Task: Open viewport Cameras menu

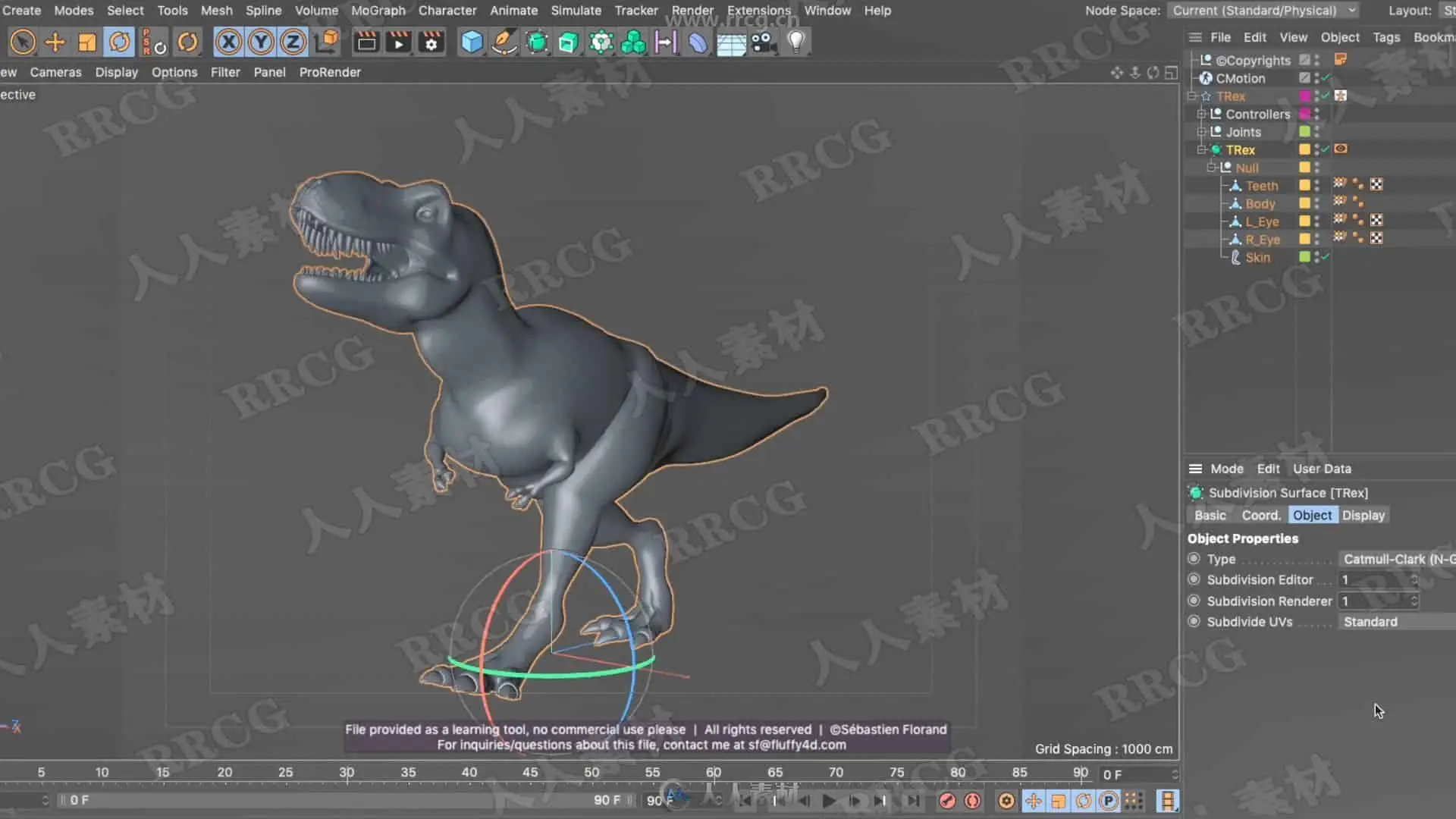Action: click(55, 72)
